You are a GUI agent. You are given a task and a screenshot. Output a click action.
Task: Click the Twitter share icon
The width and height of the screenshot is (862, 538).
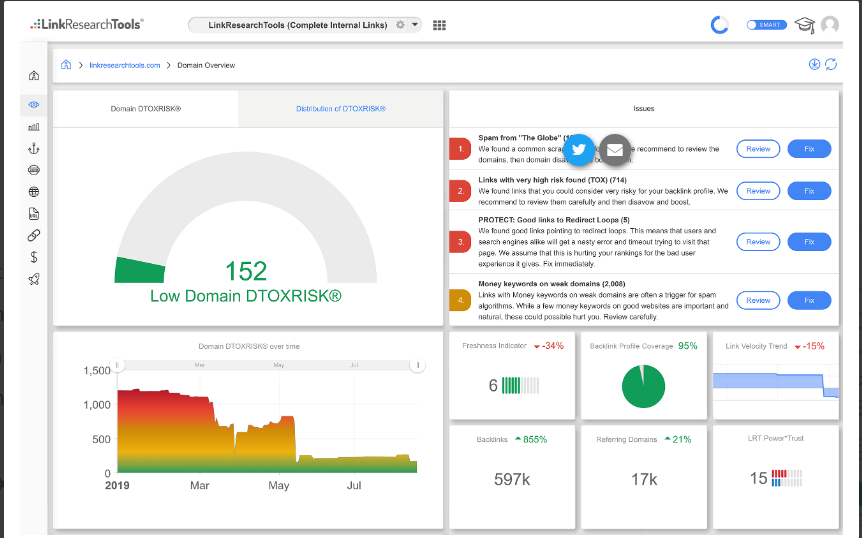tap(579, 149)
